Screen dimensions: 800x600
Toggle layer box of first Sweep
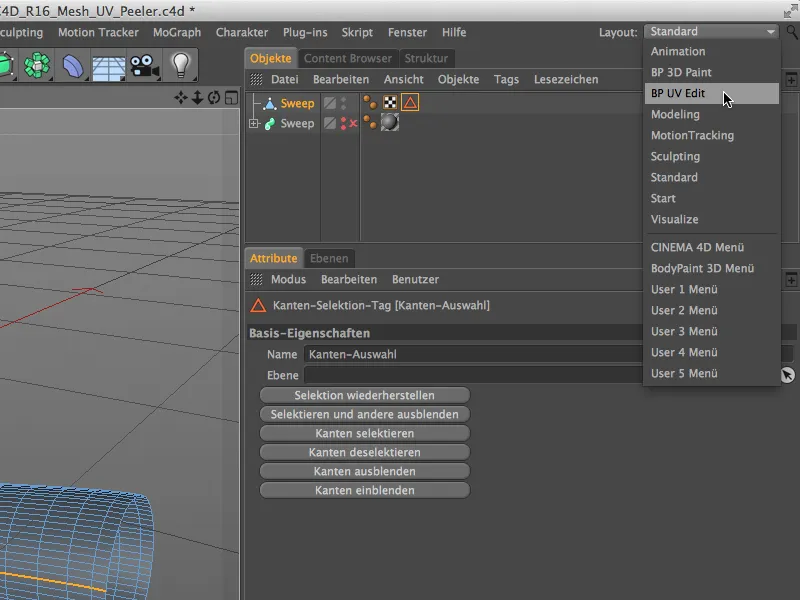[330, 103]
